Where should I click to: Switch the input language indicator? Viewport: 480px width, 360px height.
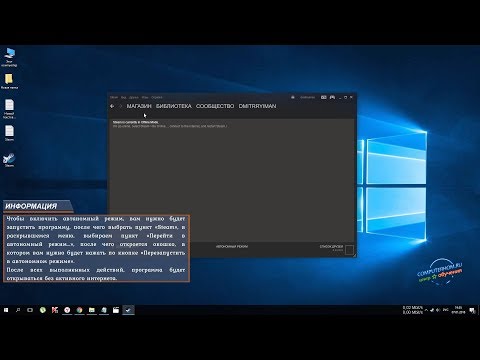point(445,310)
